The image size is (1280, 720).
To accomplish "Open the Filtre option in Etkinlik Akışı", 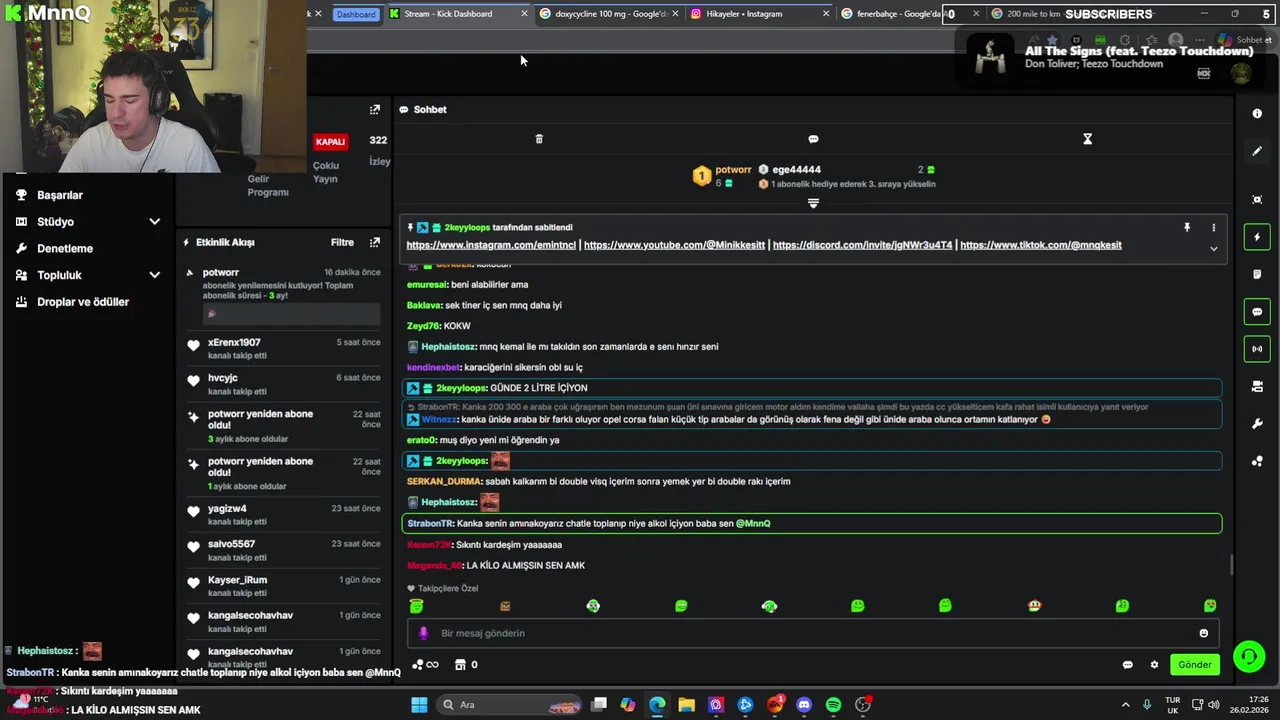I will 342,242.
